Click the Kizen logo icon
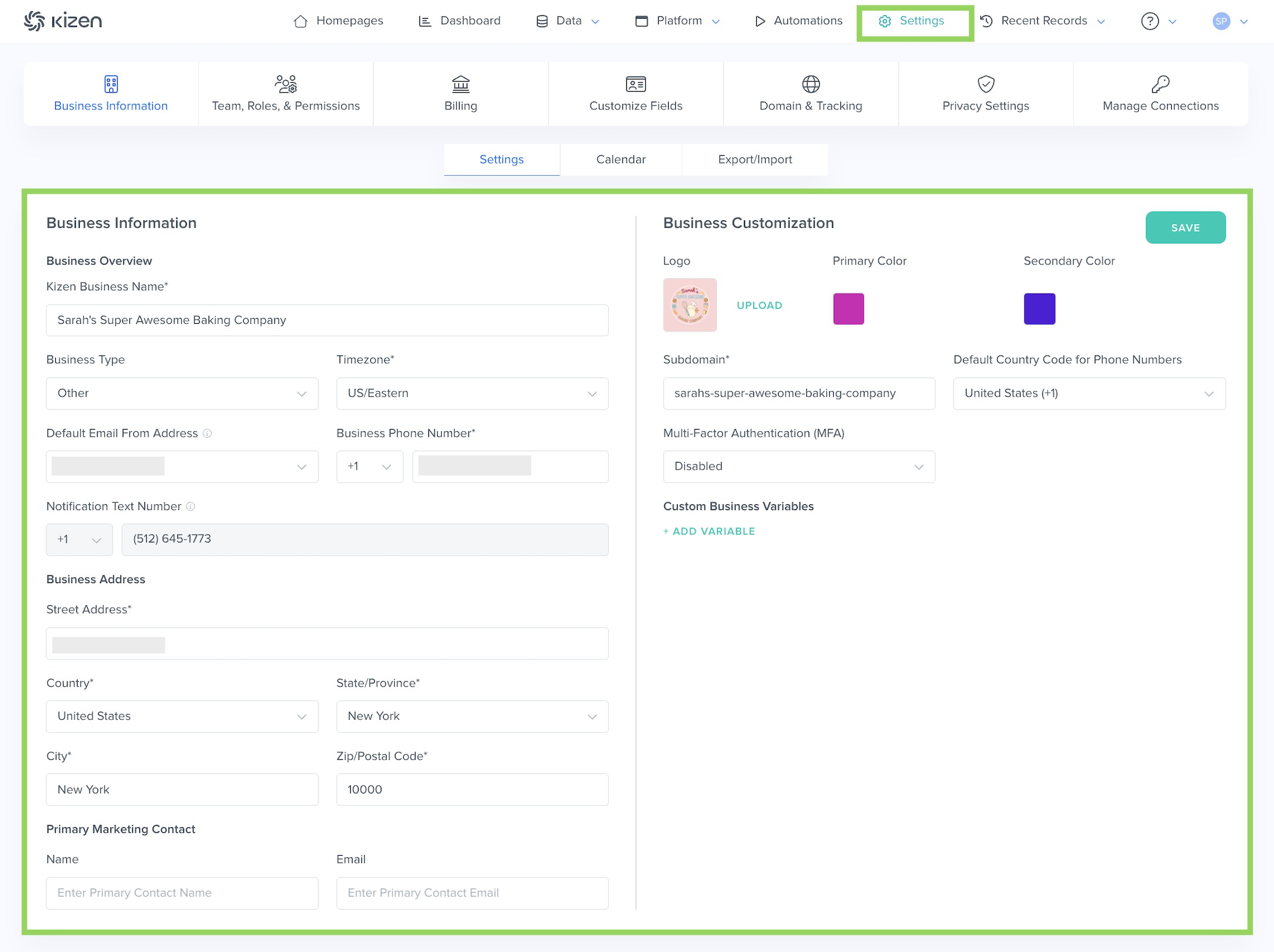 (x=34, y=21)
